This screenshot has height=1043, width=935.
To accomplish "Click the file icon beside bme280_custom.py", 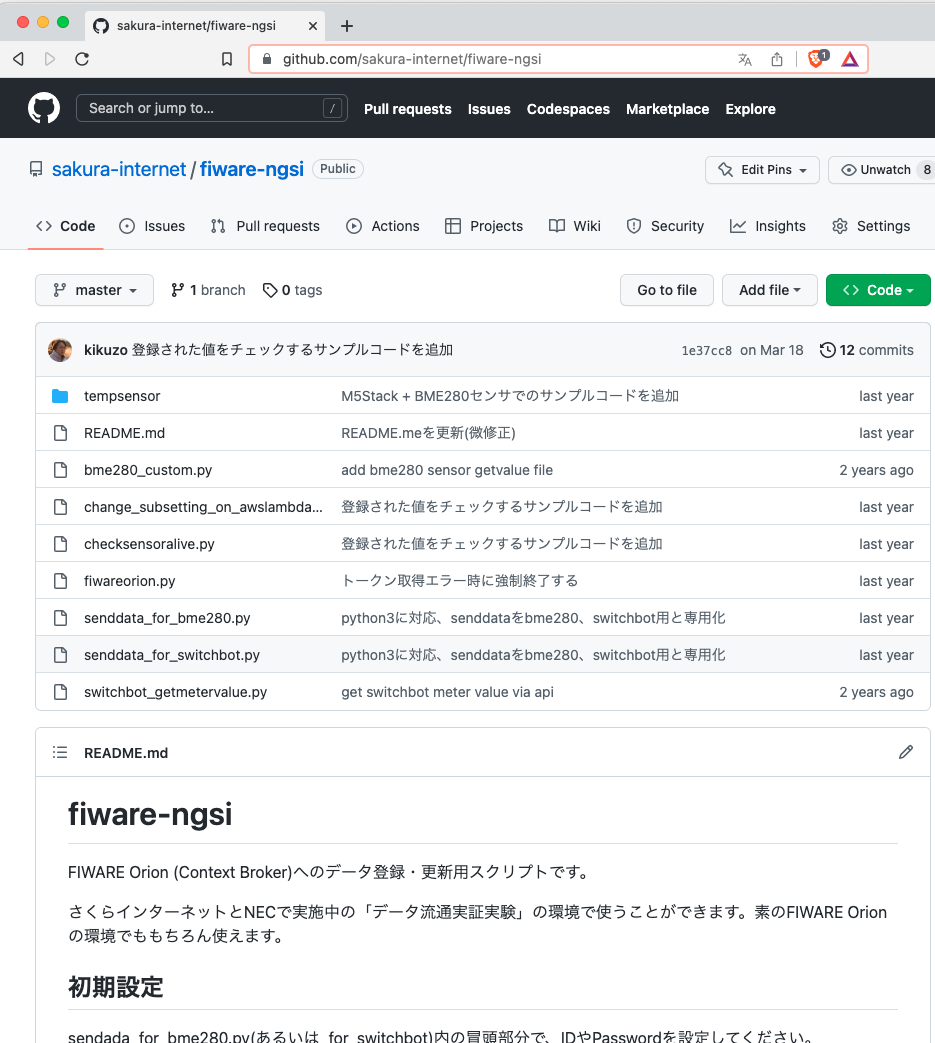I will point(61,470).
